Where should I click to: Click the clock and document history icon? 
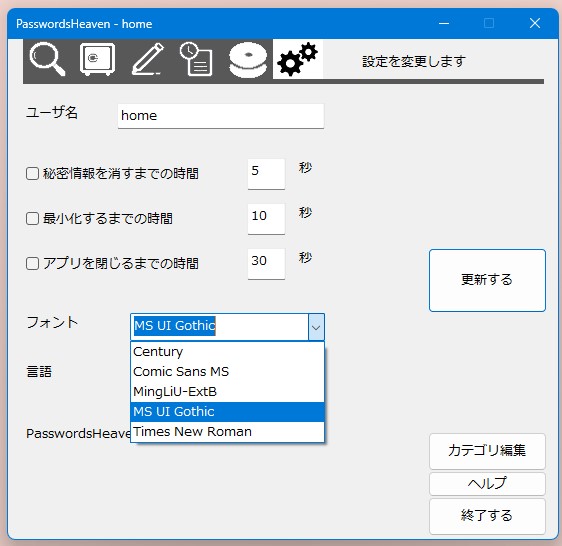pyautogui.click(x=196, y=59)
